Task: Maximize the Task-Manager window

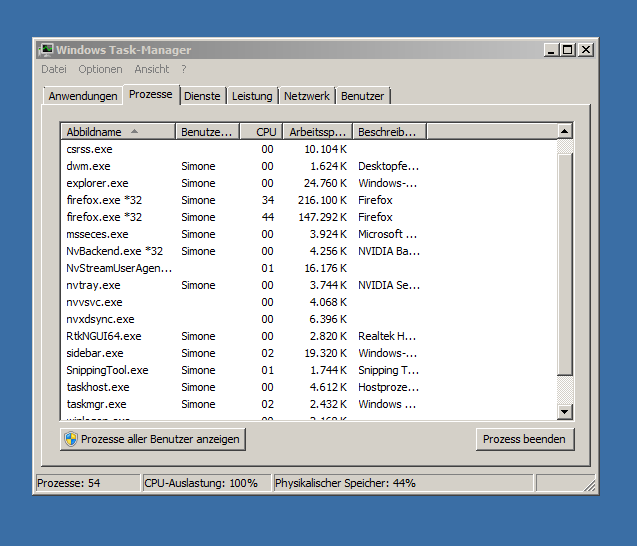Action: click(568, 50)
